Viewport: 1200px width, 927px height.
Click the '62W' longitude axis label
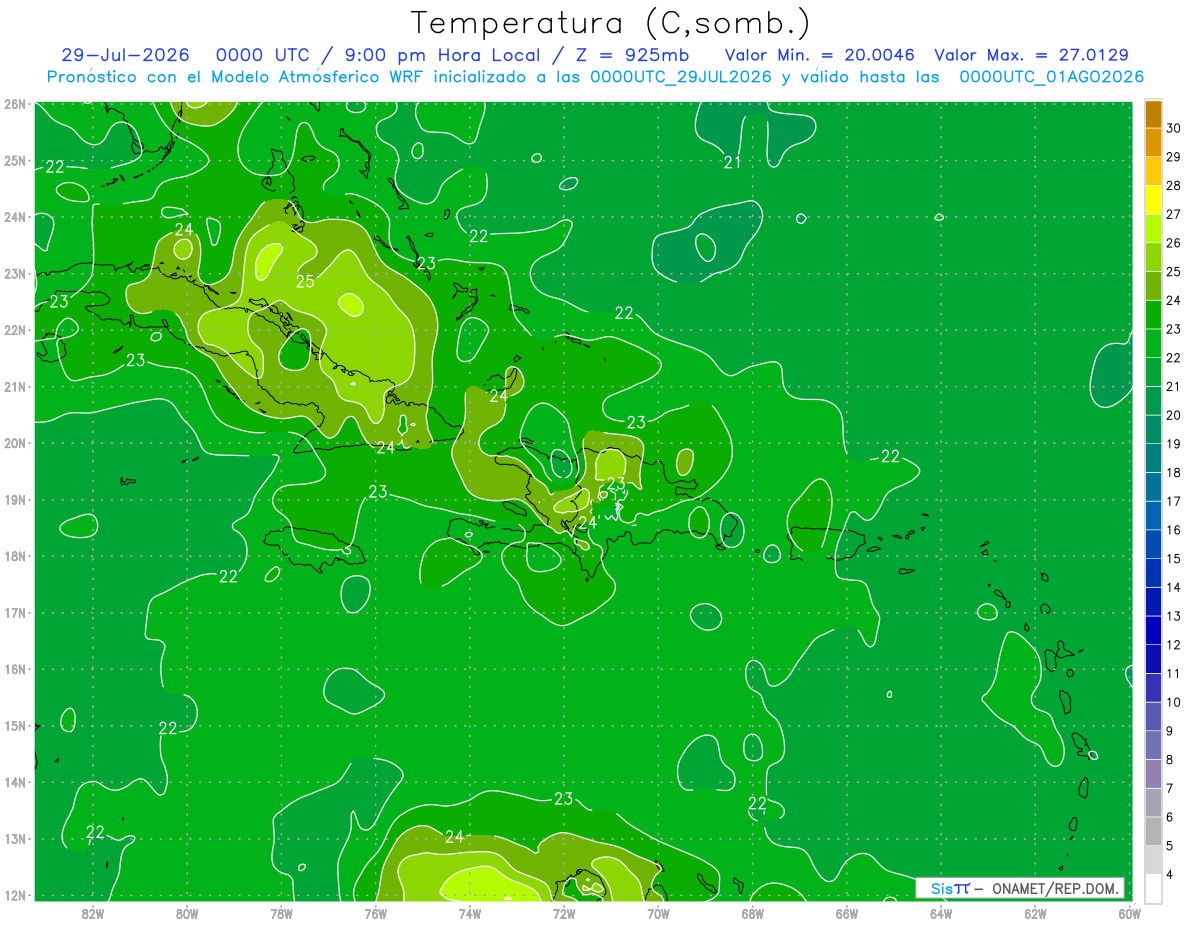(x=1035, y=912)
